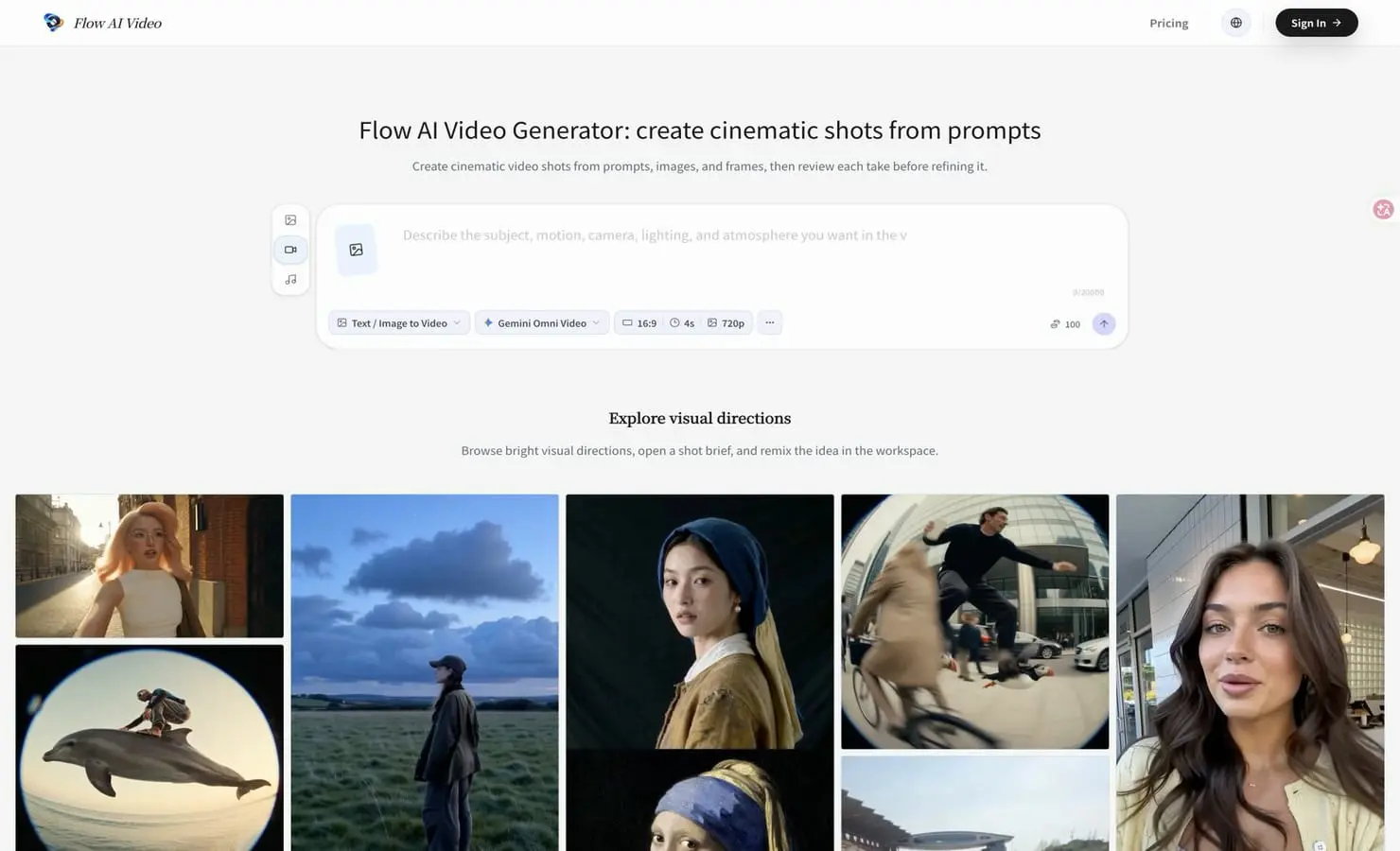Expand Text / Image to Video dropdown
This screenshot has width=1400, height=851.
click(399, 322)
